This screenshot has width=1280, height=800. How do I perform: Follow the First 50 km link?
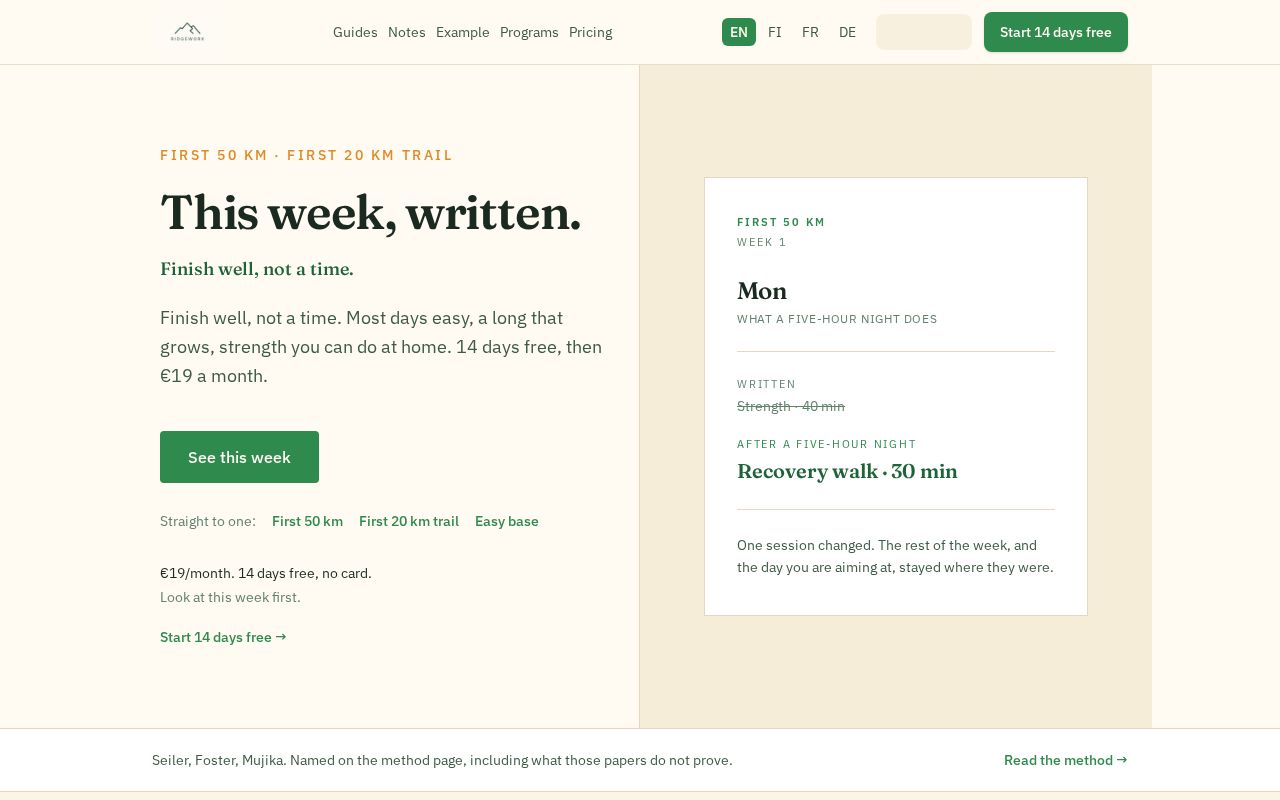[307, 521]
